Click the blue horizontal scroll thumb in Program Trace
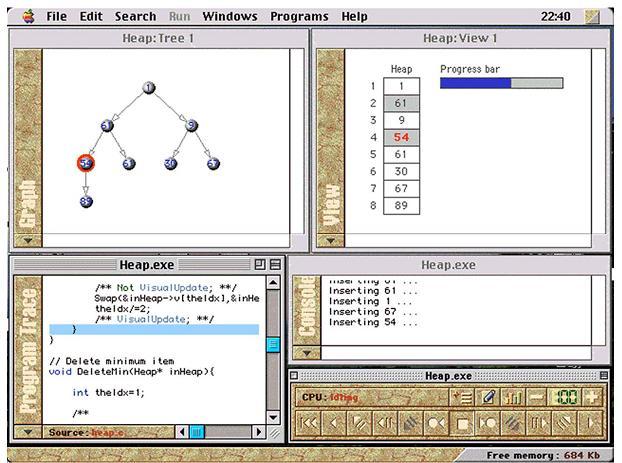Image resolution: width=622 pixels, height=463 pixels. [x=197, y=432]
